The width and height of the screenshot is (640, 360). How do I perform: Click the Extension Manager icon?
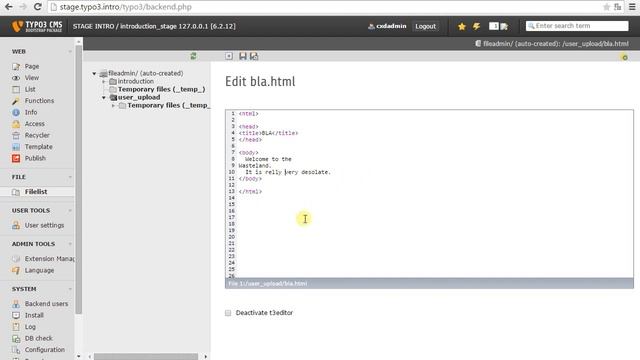[16, 259]
